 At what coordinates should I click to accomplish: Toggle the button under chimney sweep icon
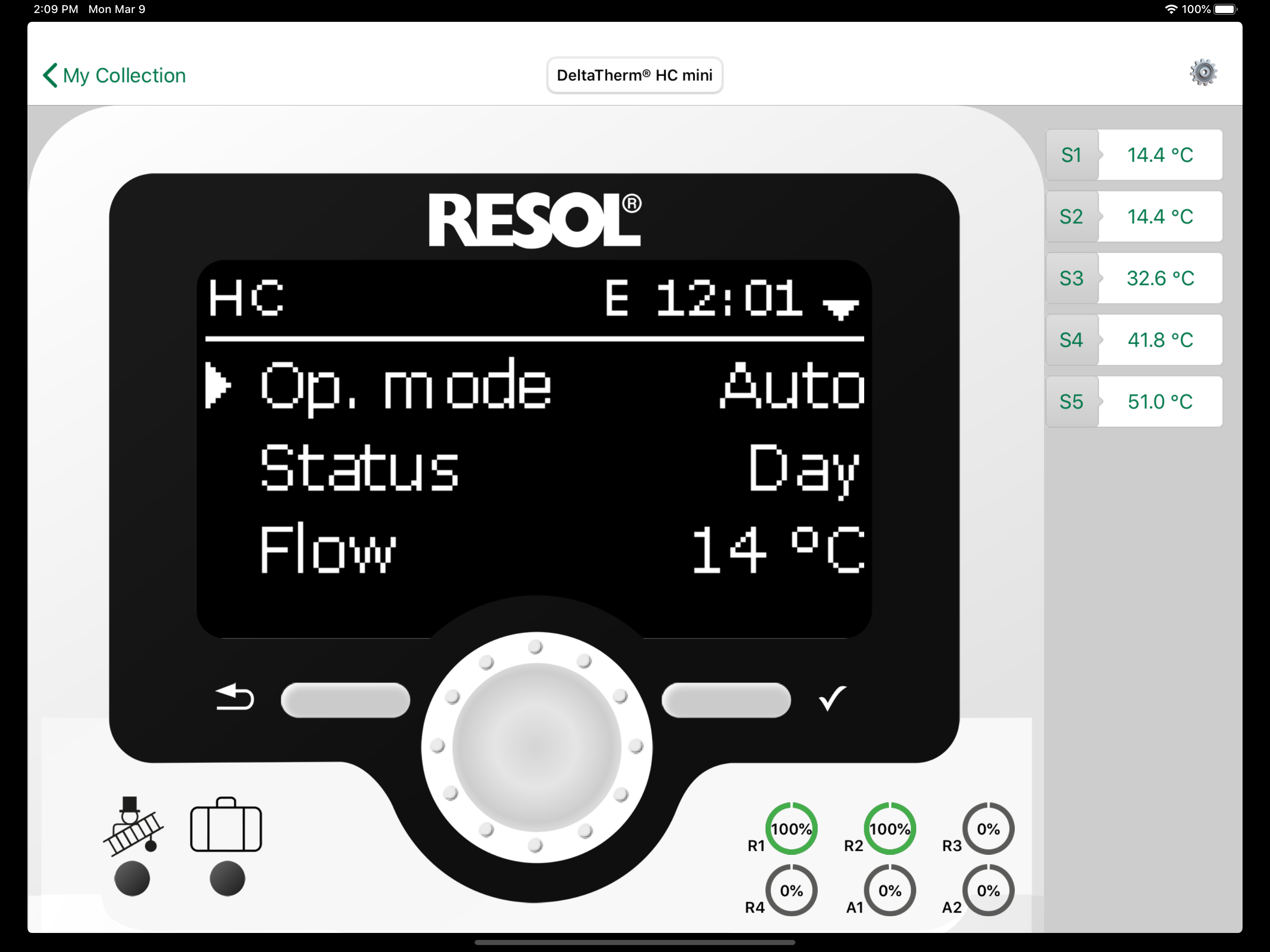pyautogui.click(x=132, y=879)
